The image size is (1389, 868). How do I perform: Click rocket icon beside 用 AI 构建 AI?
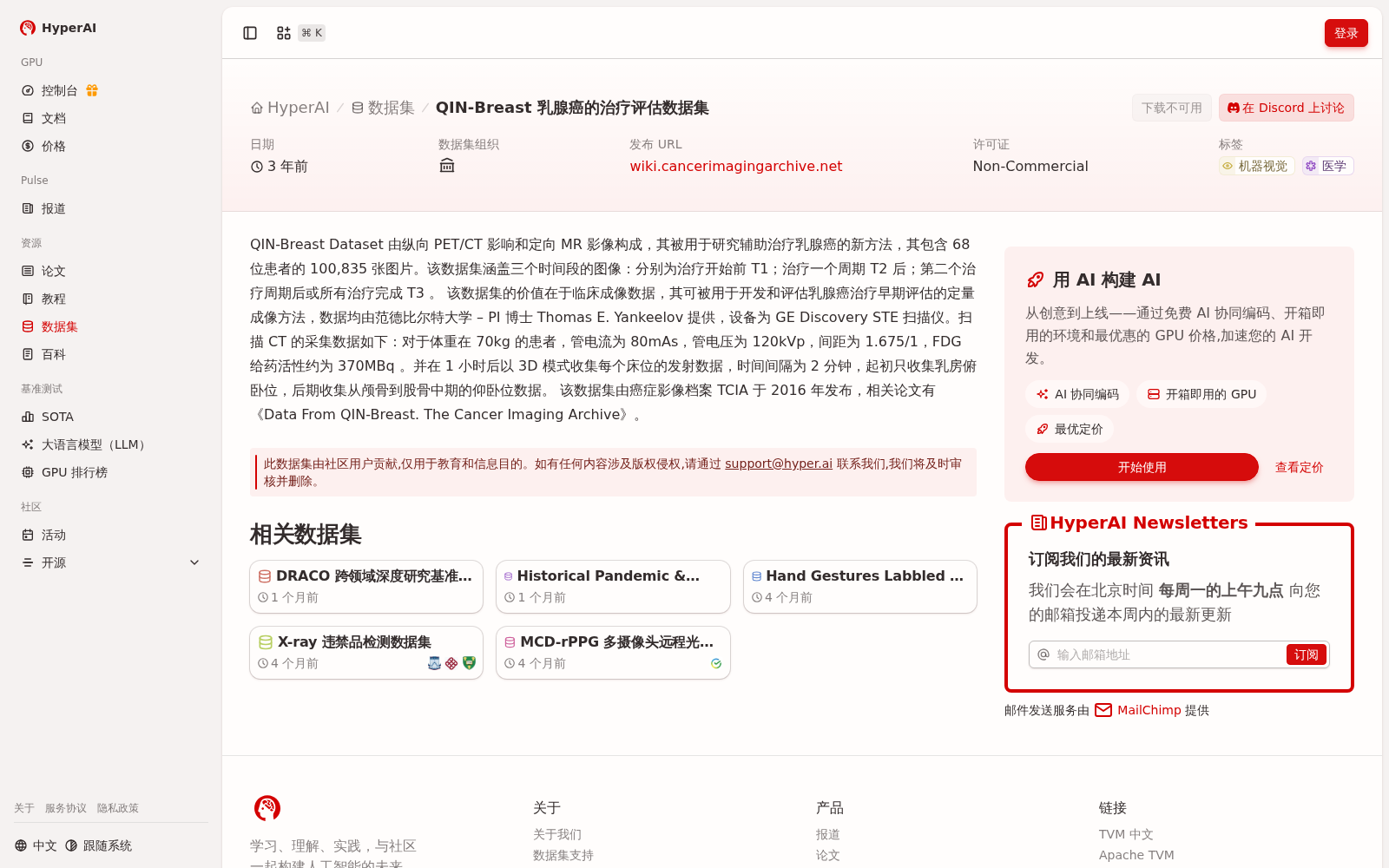coord(1035,279)
